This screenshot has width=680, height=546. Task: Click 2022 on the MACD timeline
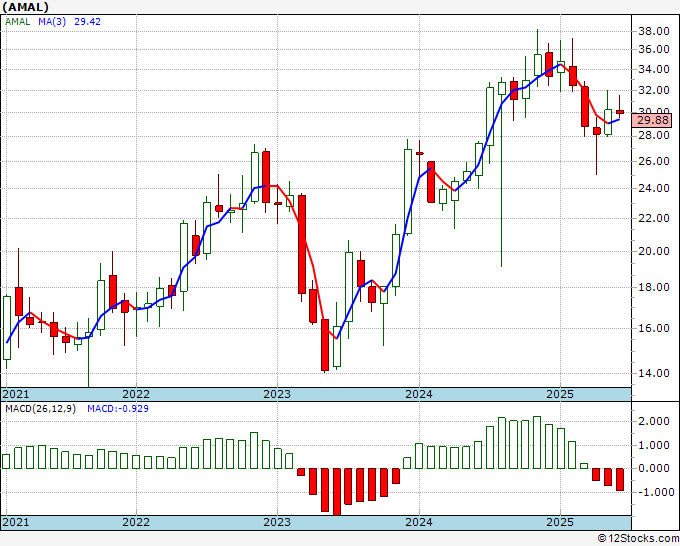136,522
